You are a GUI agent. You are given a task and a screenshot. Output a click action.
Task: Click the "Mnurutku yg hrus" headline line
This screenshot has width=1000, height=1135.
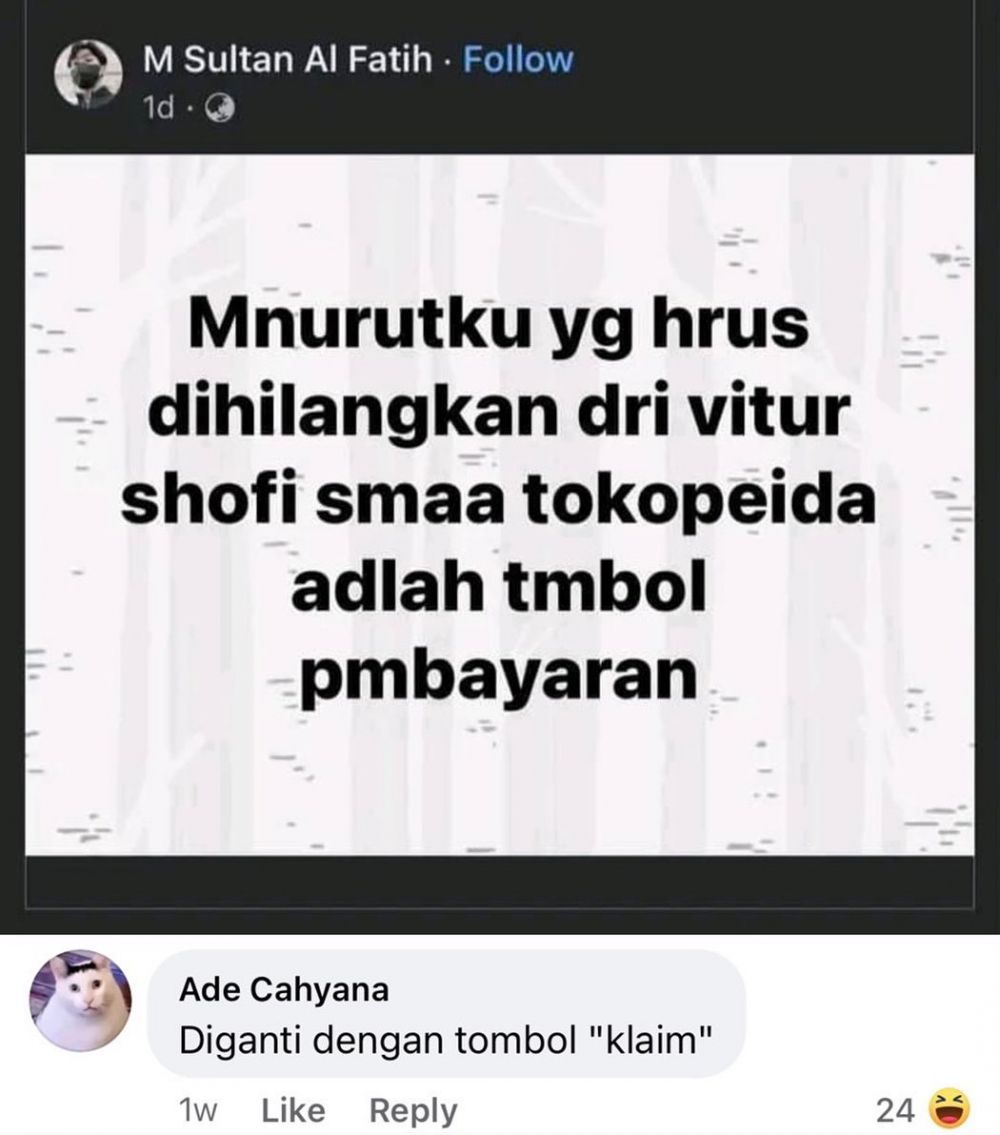pos(499,326)
